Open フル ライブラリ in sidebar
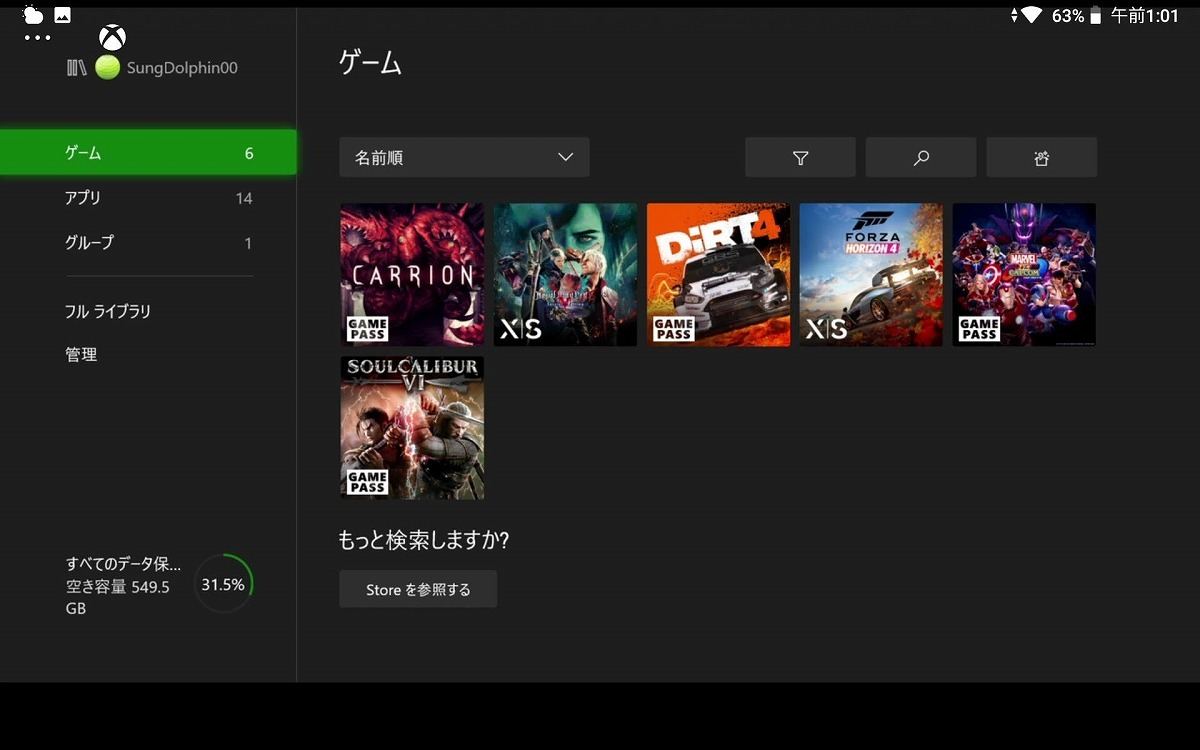This screenshot has width=1200, height=750. tap(108, 312)
